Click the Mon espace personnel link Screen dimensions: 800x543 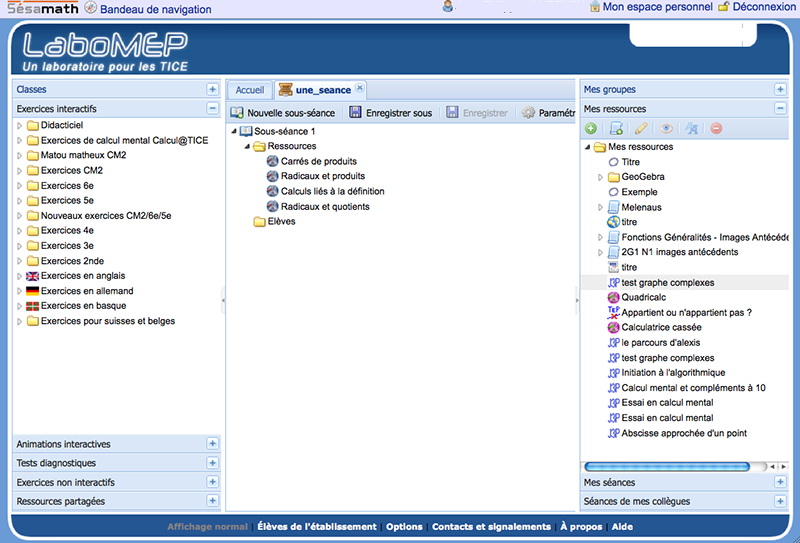click(658, 7)
